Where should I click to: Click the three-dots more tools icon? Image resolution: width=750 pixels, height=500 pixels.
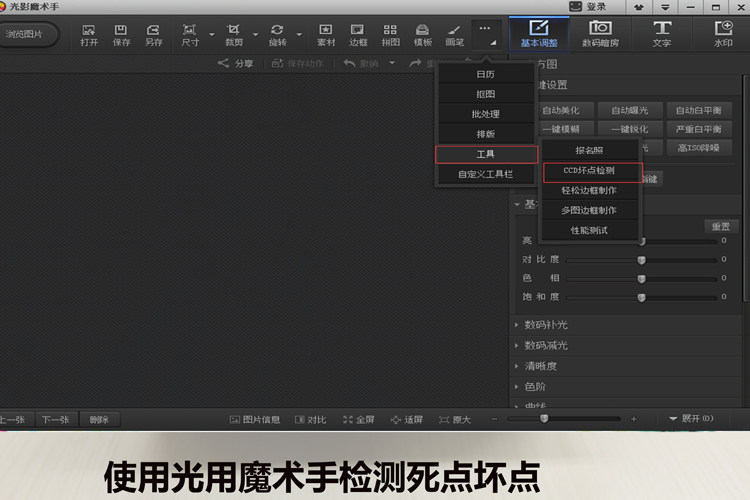(x=485, y=34)
